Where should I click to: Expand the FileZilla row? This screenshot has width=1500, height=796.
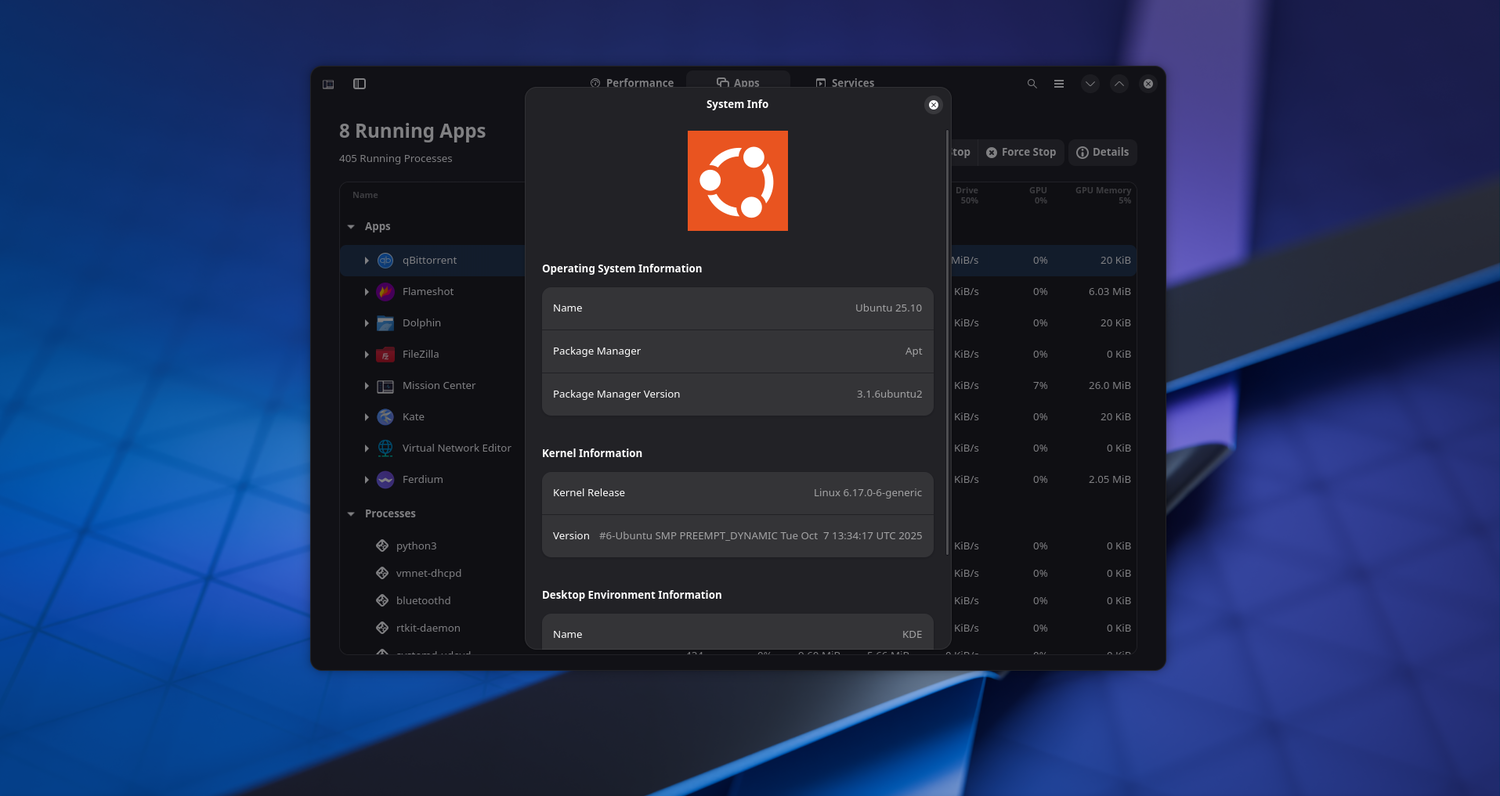point(367,355)
